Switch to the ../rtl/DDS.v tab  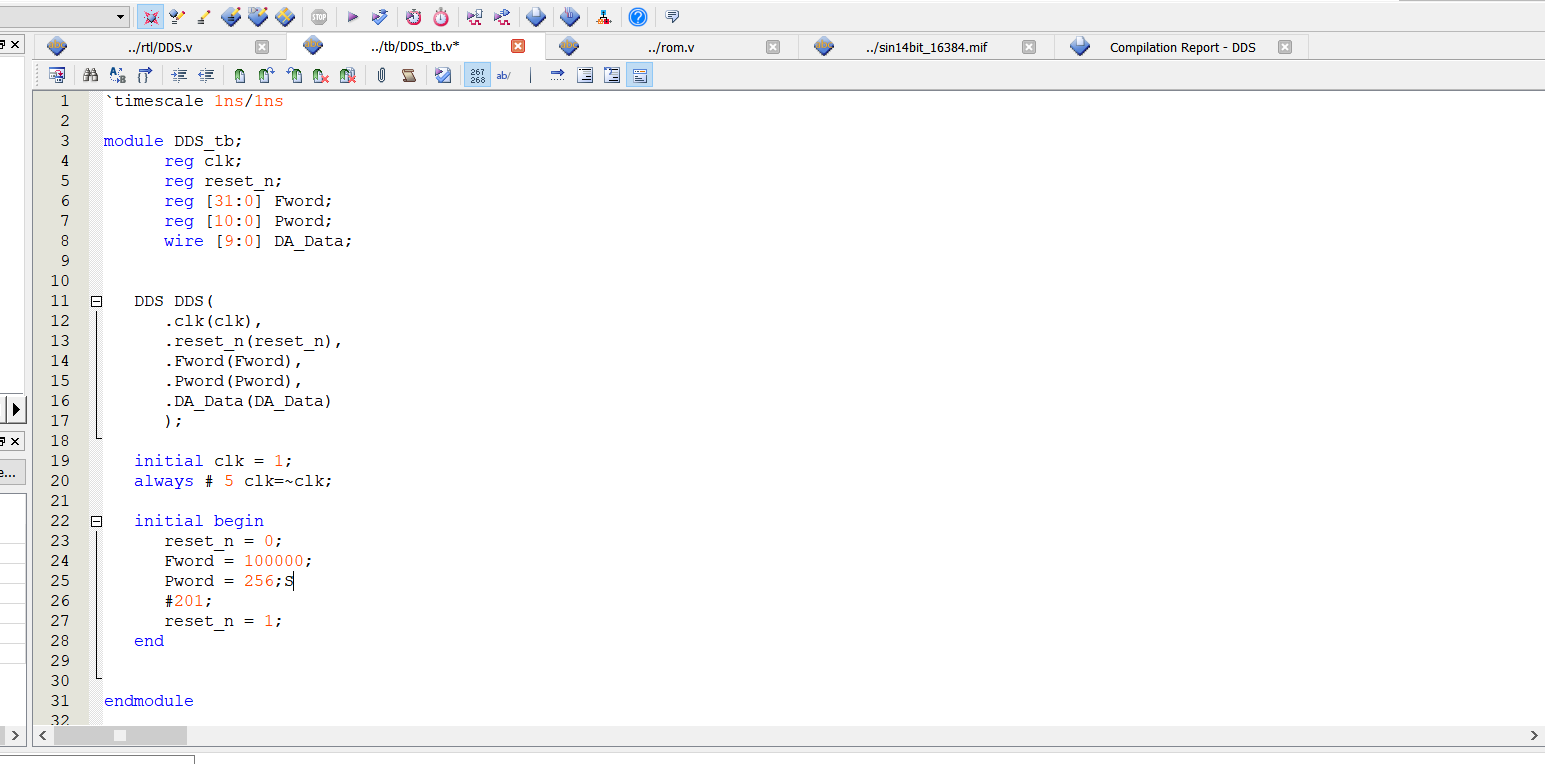point(160,47)
